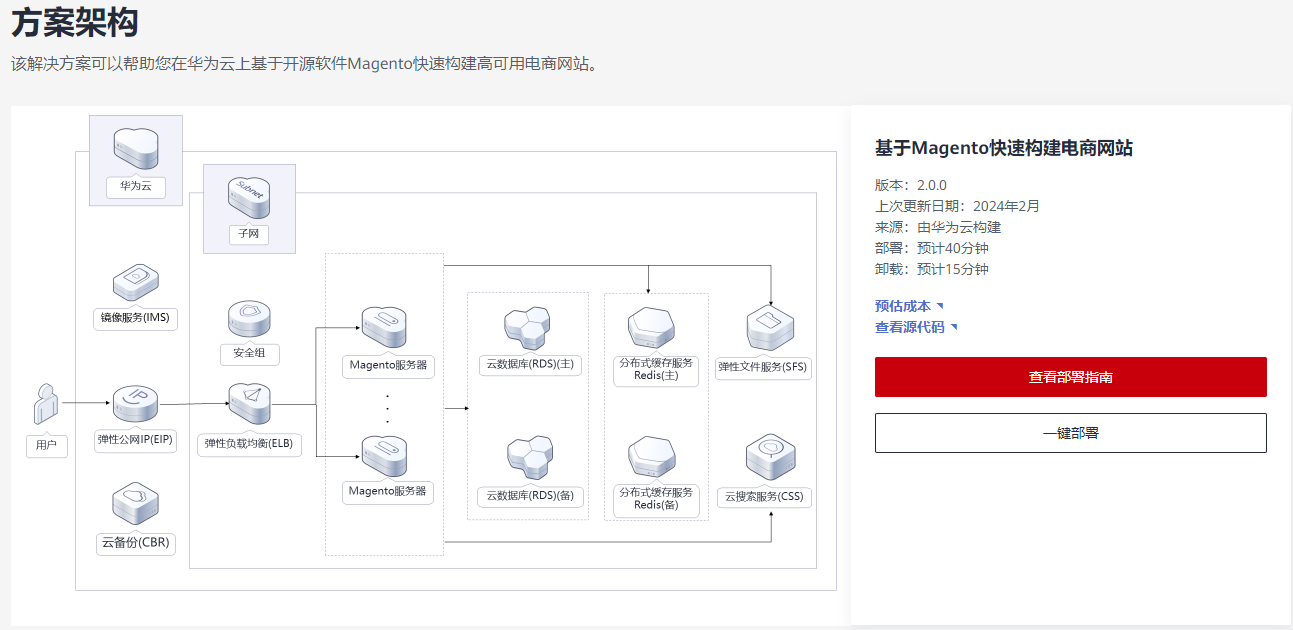Click the 云备份(CBR) shield icon
Screen dimensions: 1293x630
coord(136,502)
